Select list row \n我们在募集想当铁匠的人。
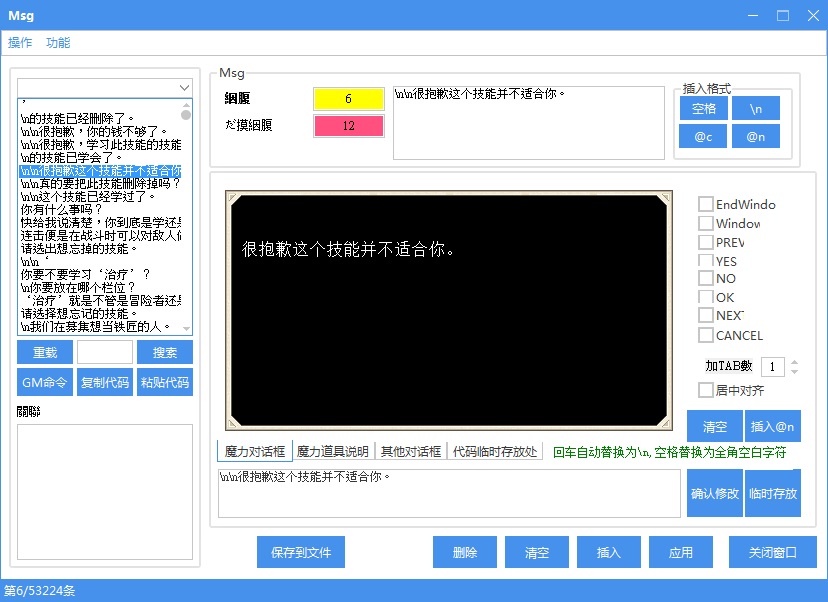The width and height of the screenshot is (828, 602). click(x=100, y=326)
